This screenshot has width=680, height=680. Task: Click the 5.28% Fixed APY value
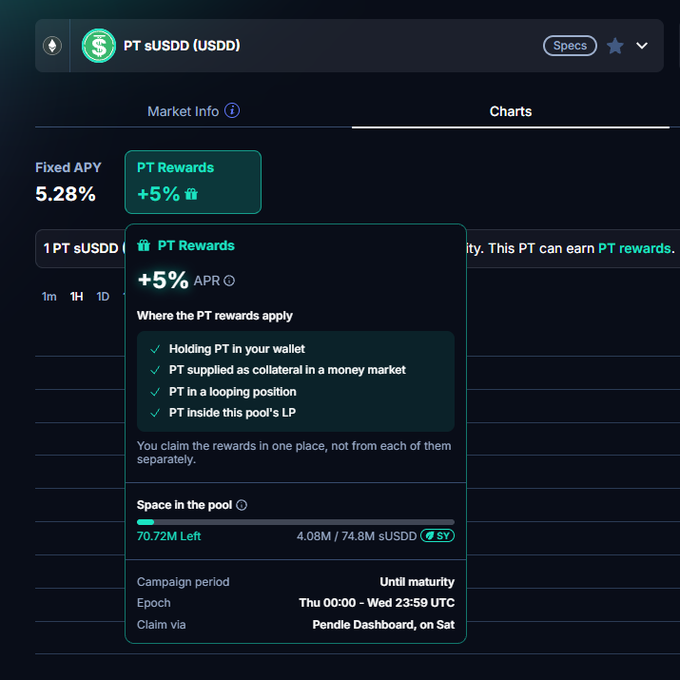pyautogui.click(x=65, y=194)
